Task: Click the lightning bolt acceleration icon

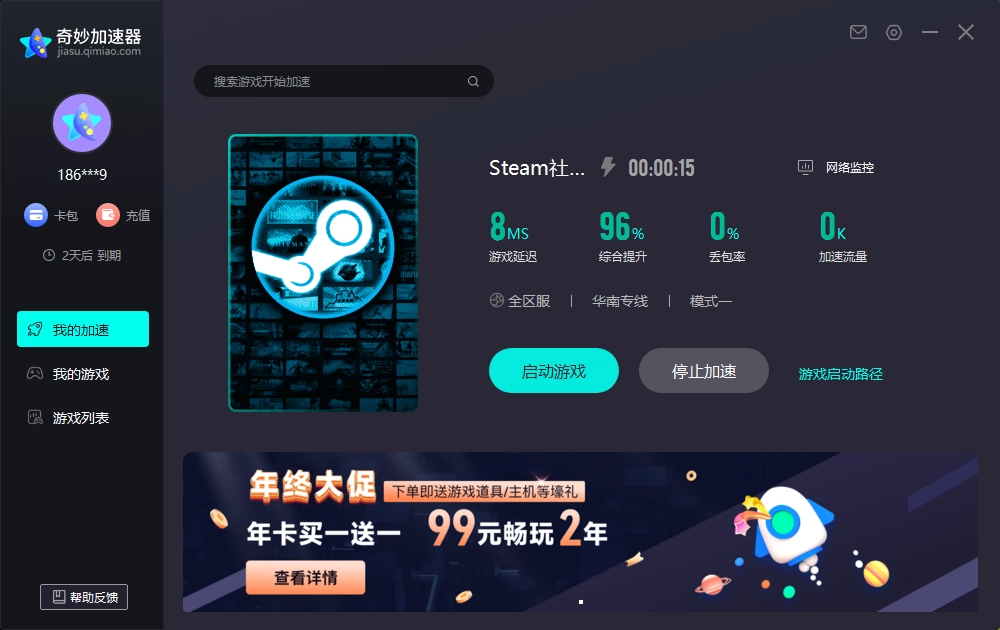Action: click(x=608, y=167)
